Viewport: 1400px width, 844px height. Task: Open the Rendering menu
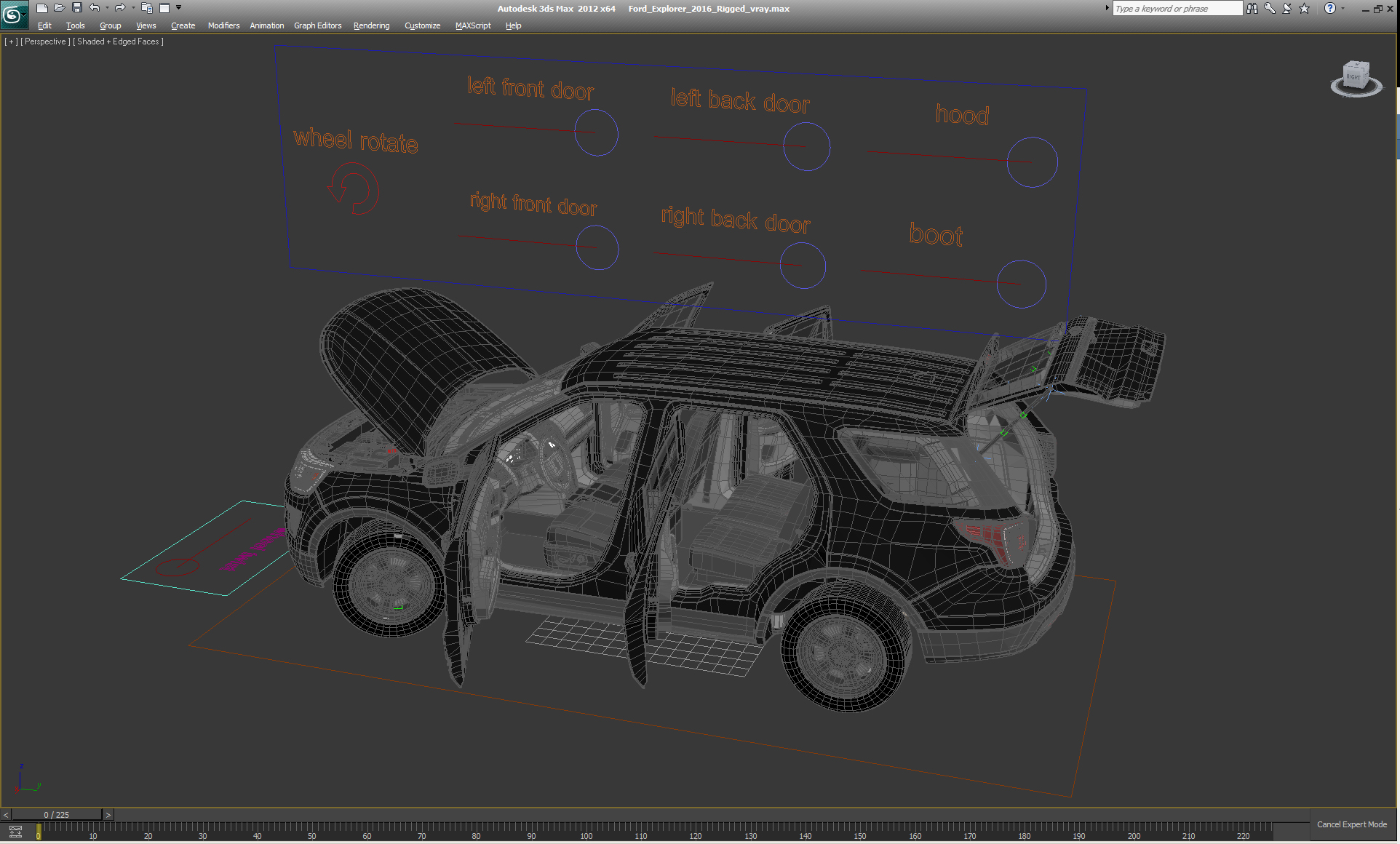coord(371,25)
